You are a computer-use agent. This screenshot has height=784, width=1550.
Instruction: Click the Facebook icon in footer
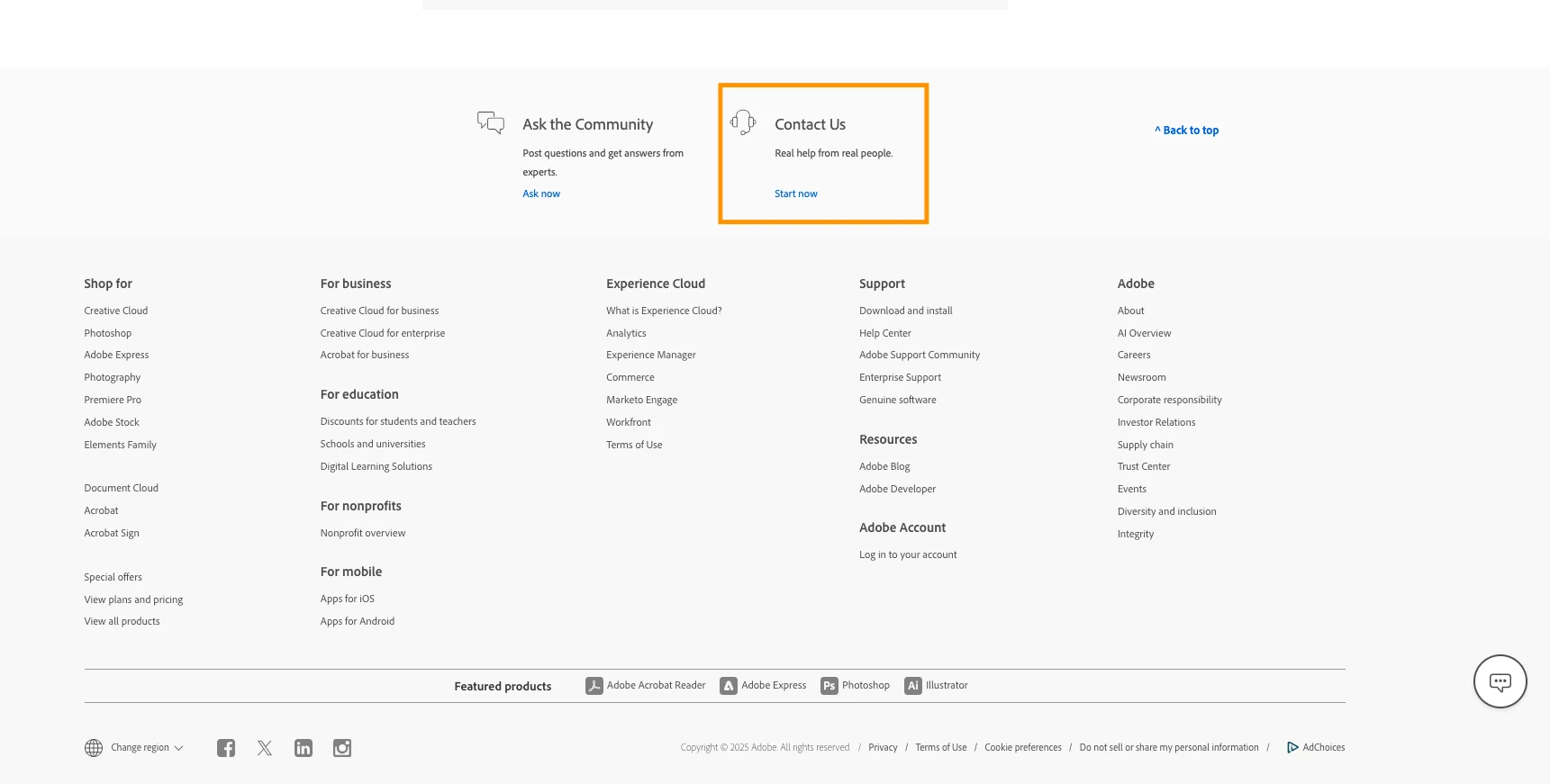point(226,748)
